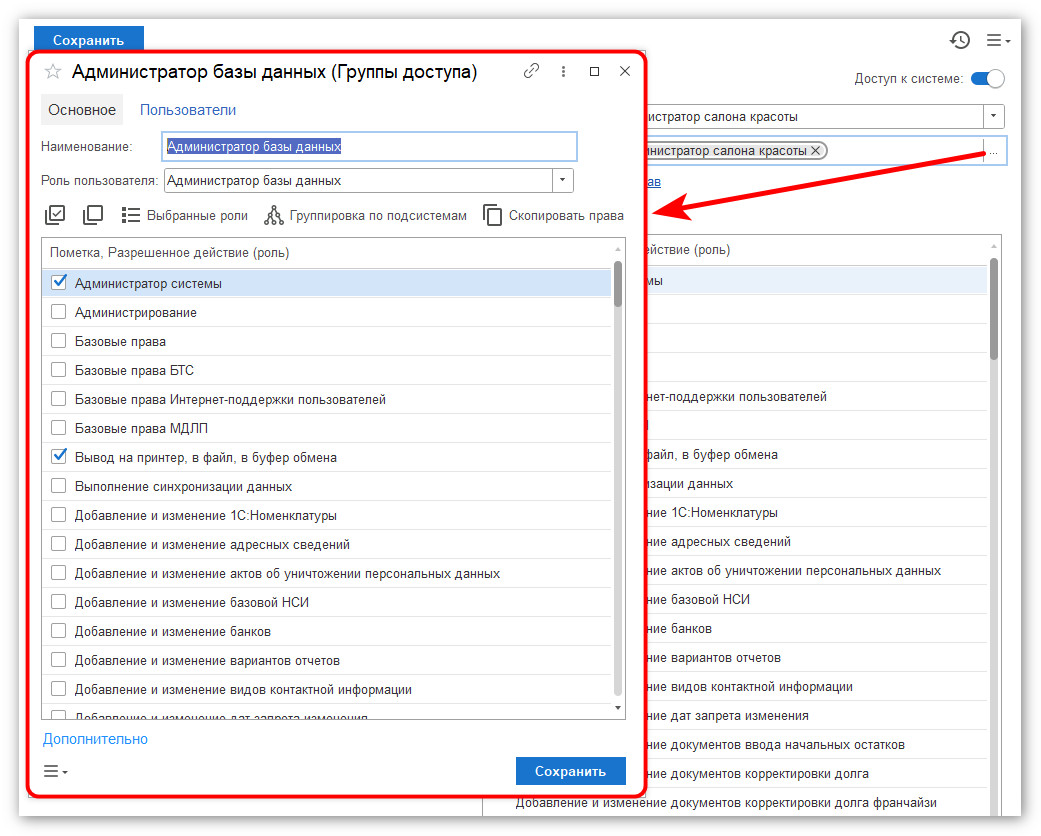Click Сохранить in the background window toolbar
The image size is (1041, 836).
pyautogui.click(x=88, y=39)
